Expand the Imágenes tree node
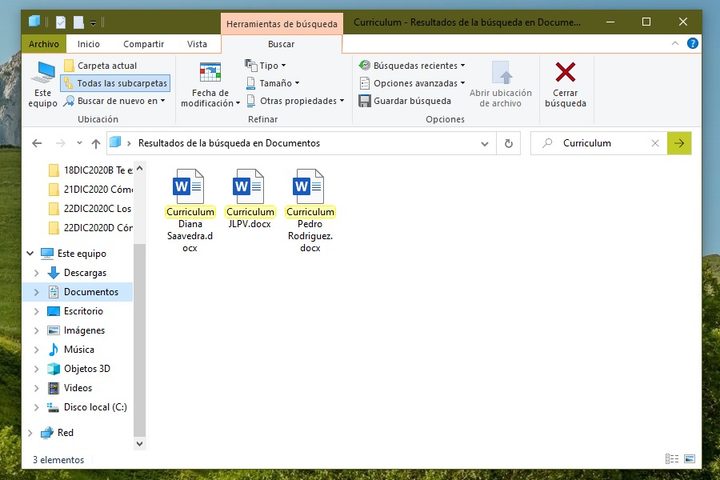This screenshot has height=480, width=720. point(36,331)
